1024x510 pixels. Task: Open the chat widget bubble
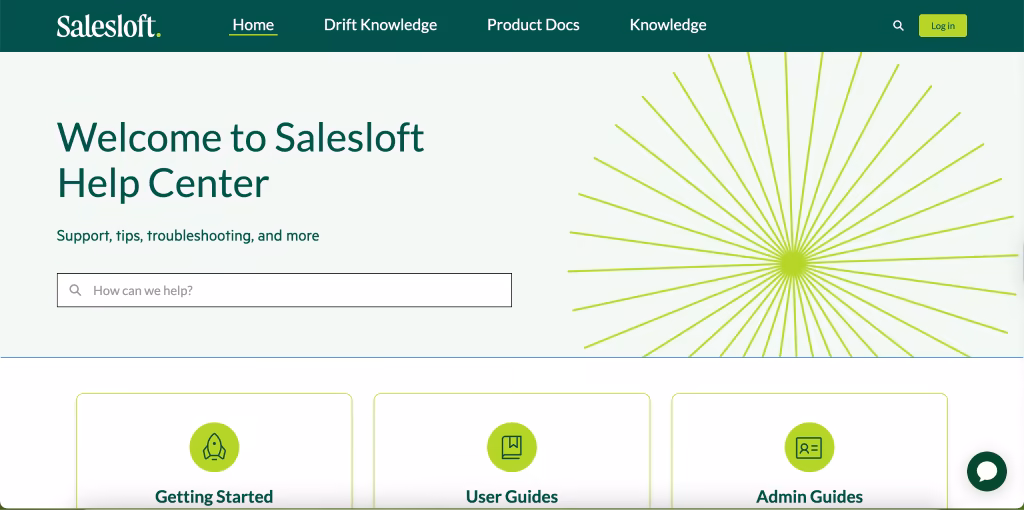coord(987,471)
